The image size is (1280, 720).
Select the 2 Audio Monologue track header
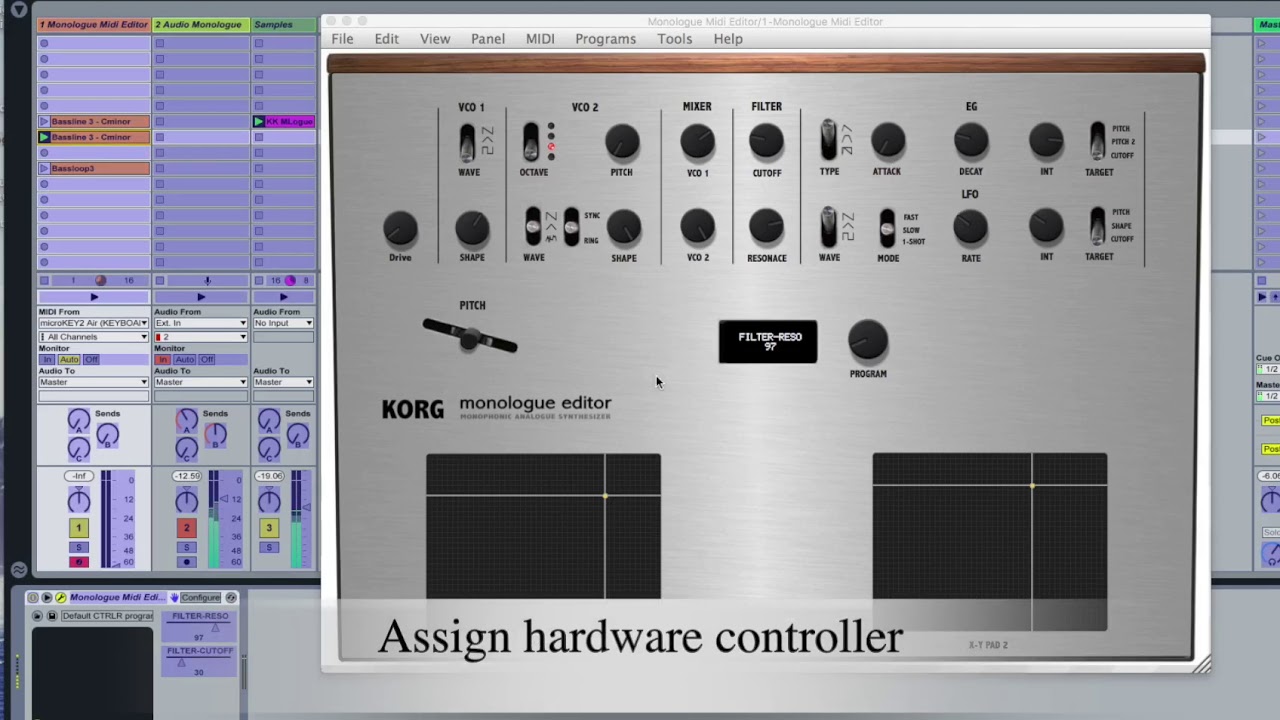200,24
